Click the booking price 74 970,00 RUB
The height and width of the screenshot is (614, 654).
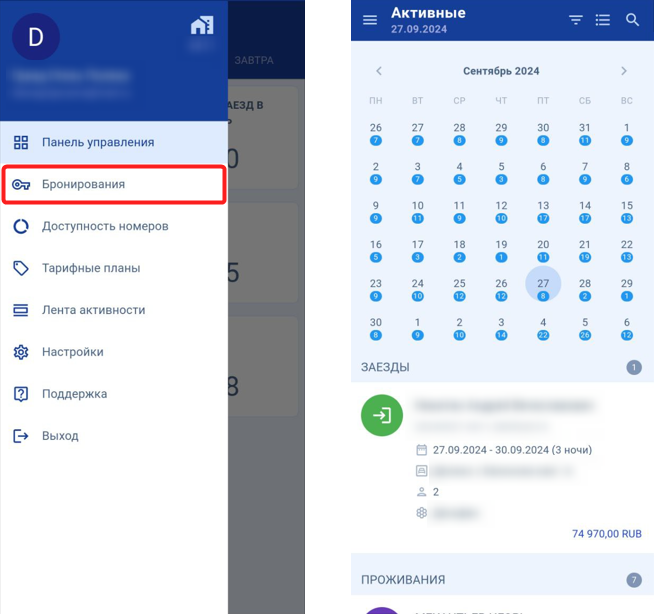click(606, 534)
